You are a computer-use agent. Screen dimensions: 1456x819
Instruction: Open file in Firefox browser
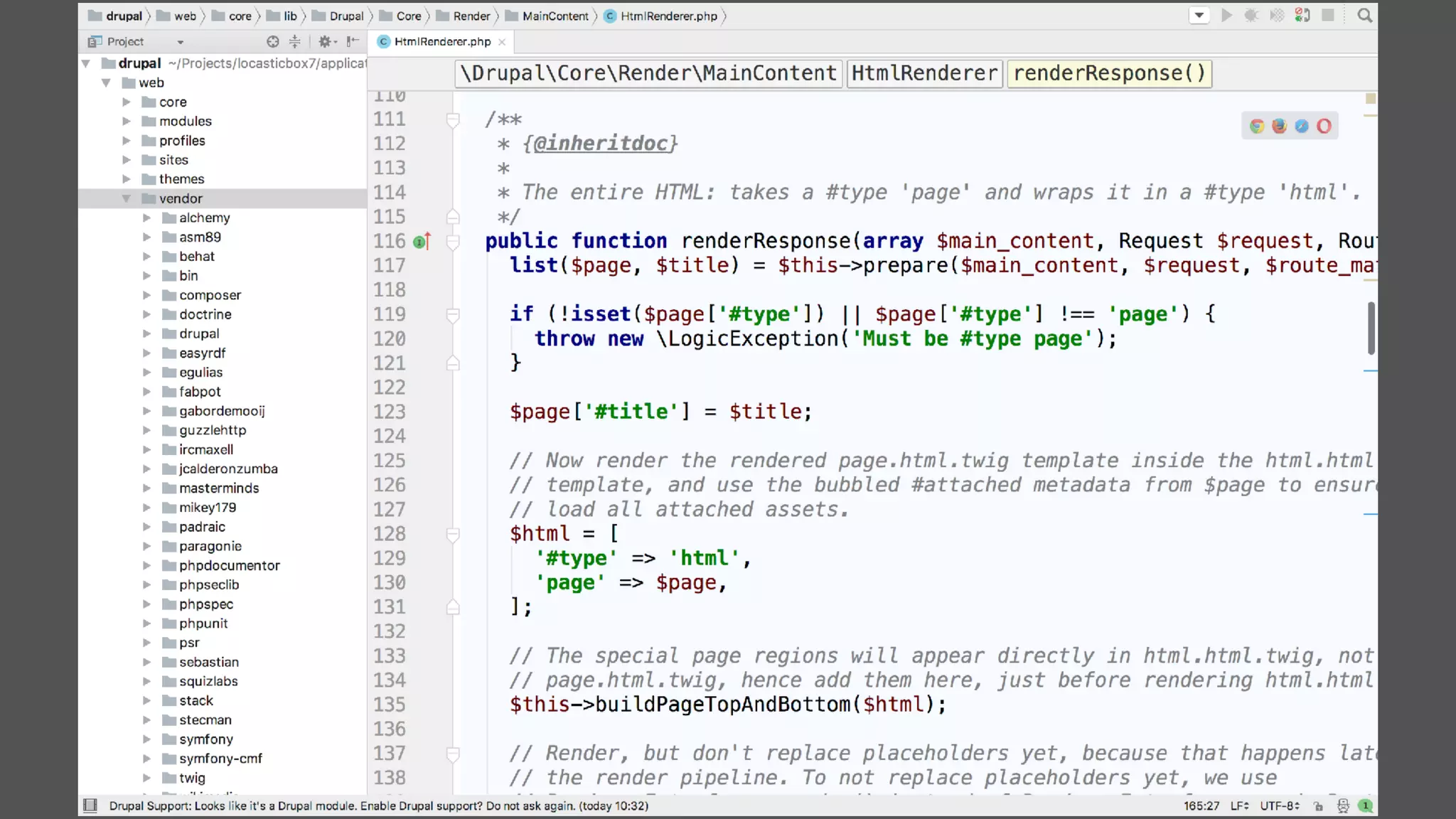pos(1279,126)
